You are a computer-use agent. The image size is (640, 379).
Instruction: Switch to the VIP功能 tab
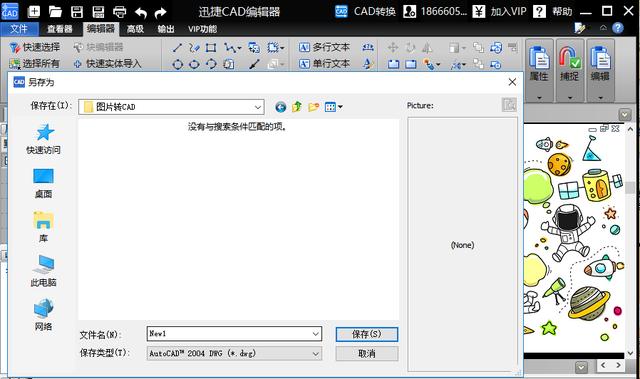[202, 29]
